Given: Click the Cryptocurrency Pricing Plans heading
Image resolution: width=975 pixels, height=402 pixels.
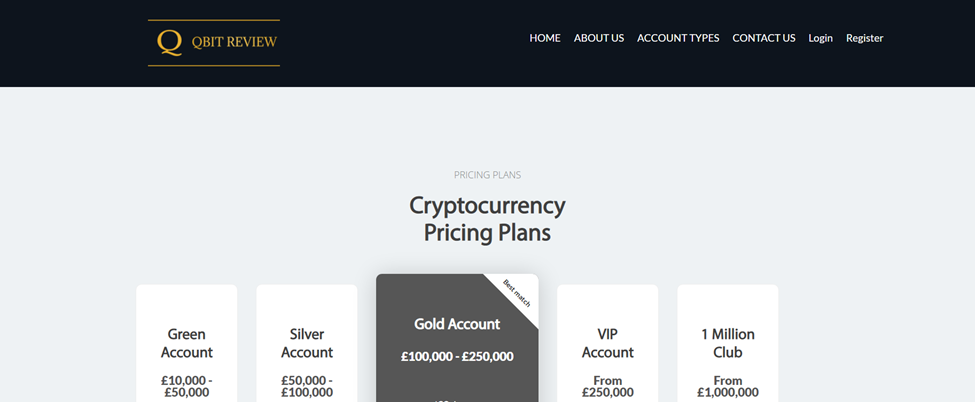Looking at the screenshot, I should [487, 219].
